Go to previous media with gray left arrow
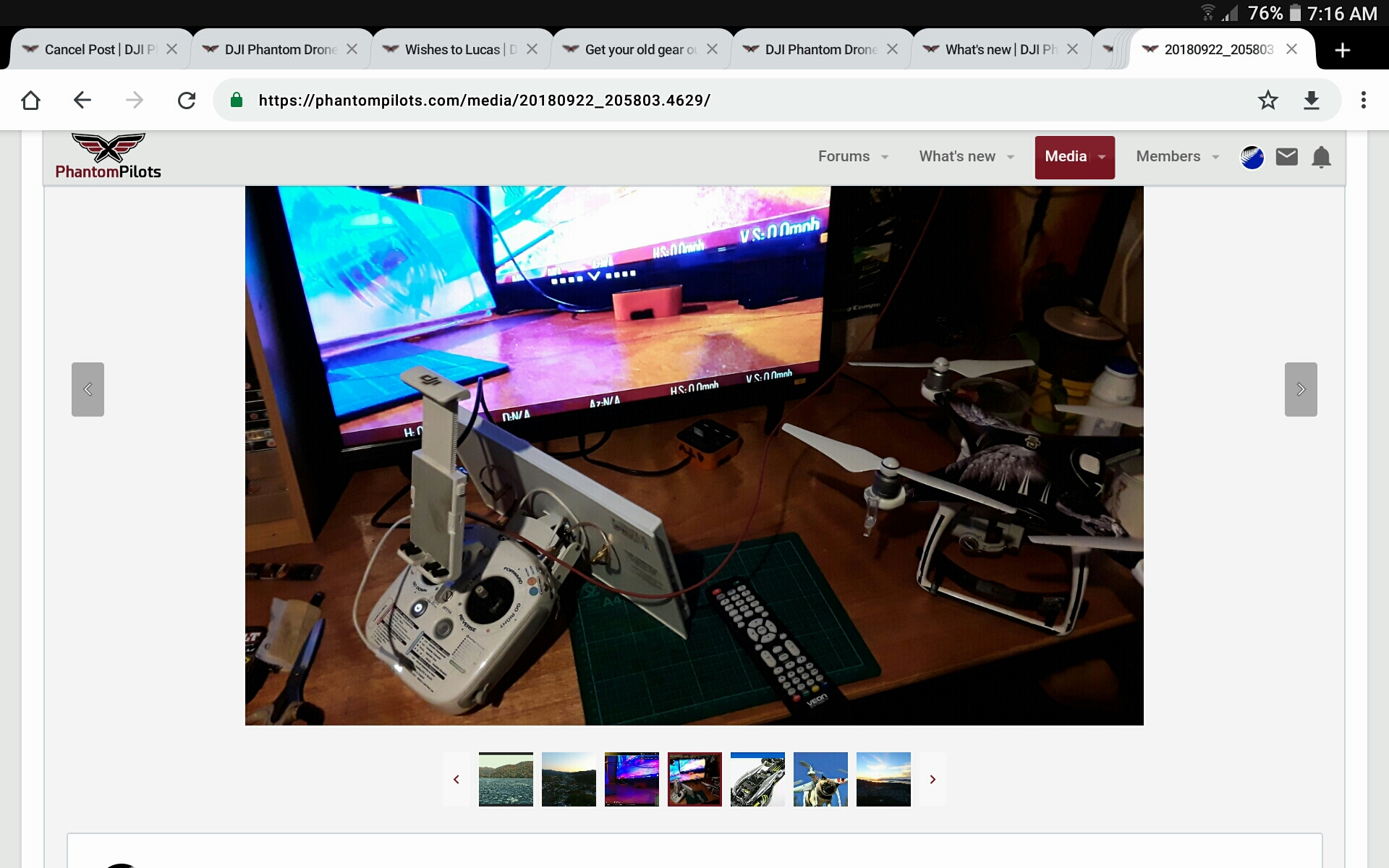Screen dimensions: 1389x868 pos(88,389)
